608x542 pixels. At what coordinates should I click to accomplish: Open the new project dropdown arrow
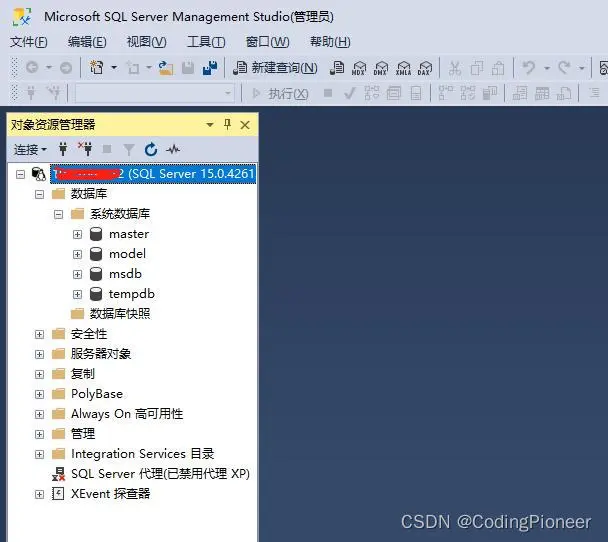(114, 68)
